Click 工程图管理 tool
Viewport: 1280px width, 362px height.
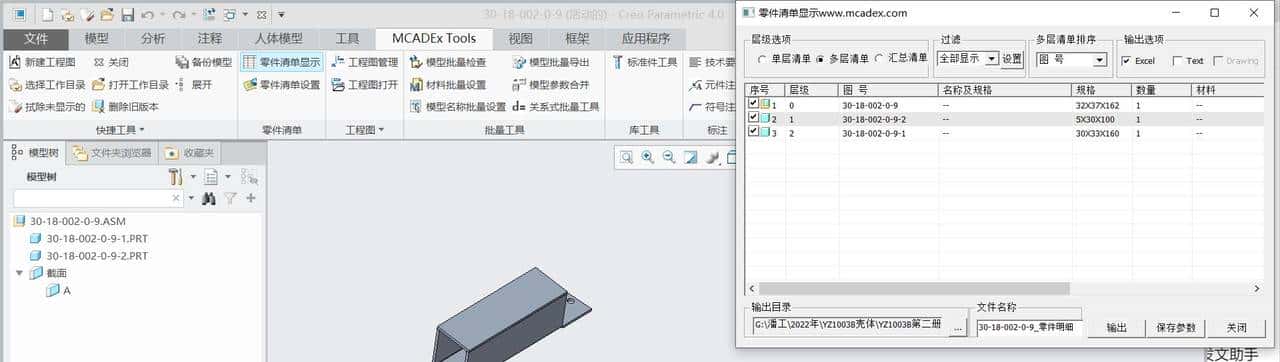point(364,62)
